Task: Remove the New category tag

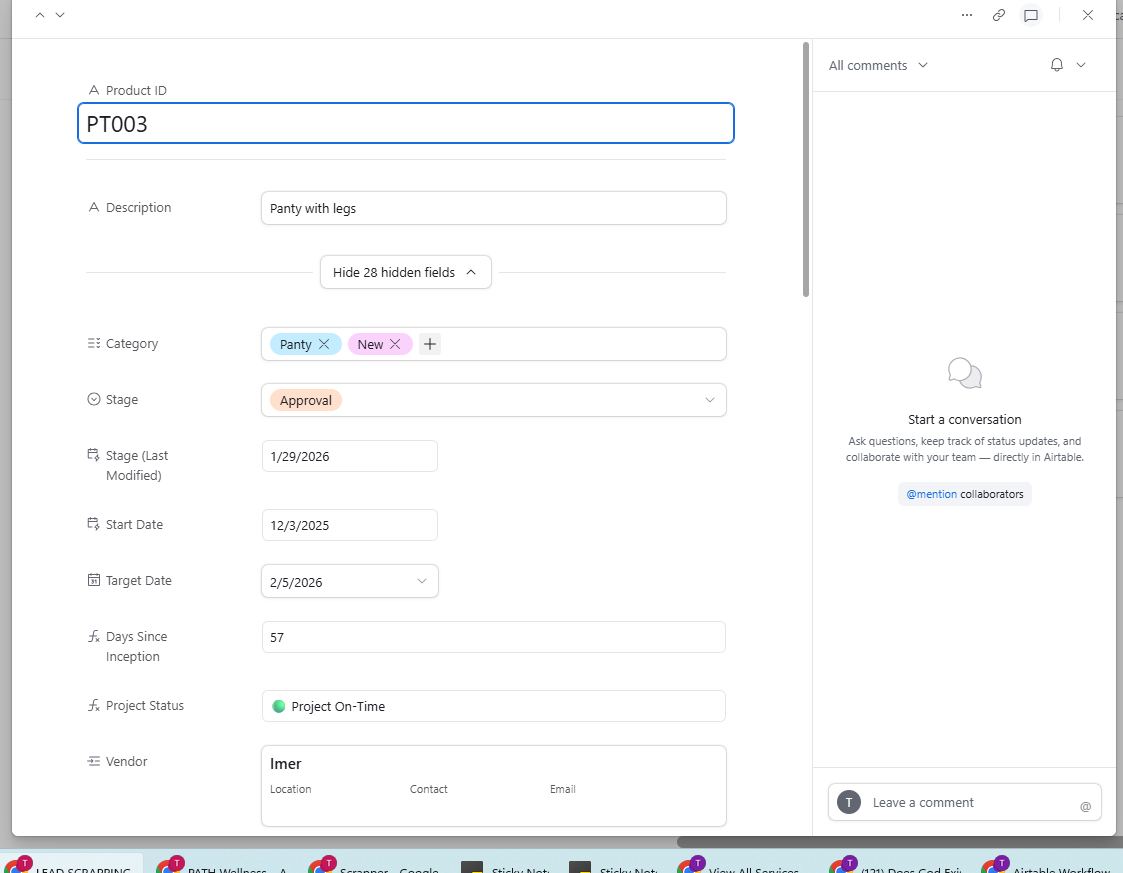Action: pos(395,344)
